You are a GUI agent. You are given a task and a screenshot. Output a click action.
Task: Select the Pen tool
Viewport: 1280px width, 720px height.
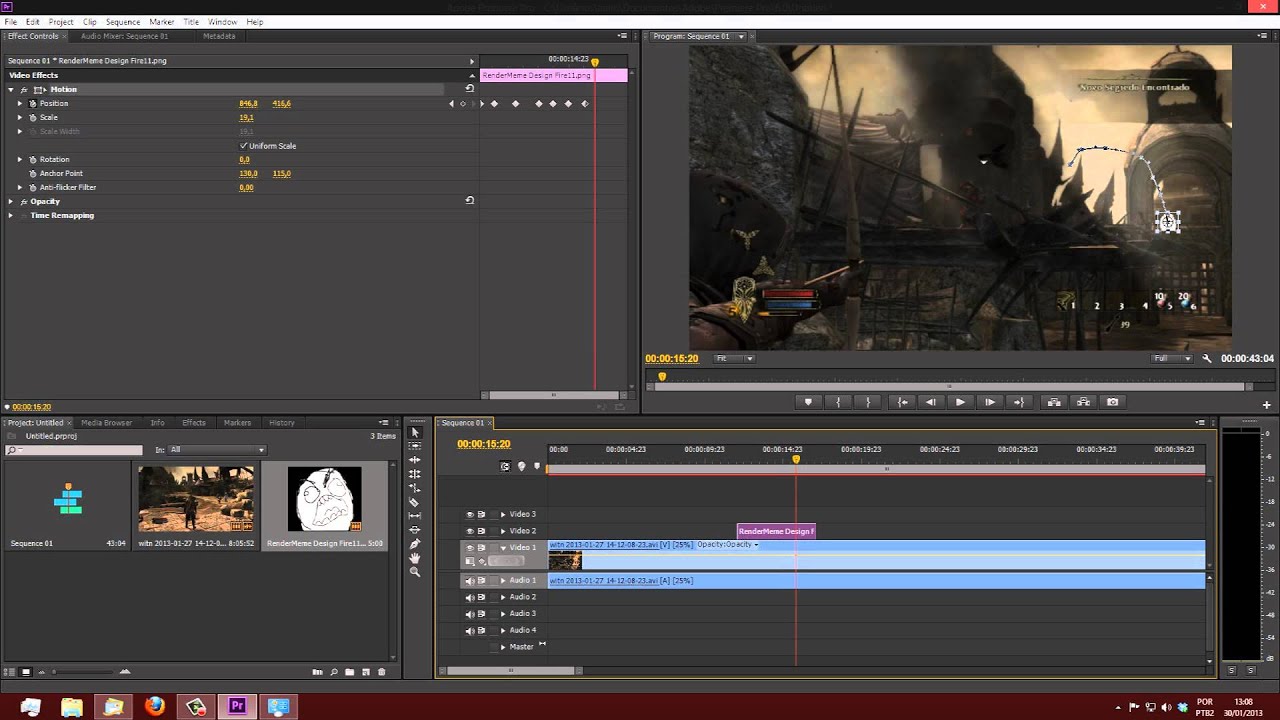point(415,544)
